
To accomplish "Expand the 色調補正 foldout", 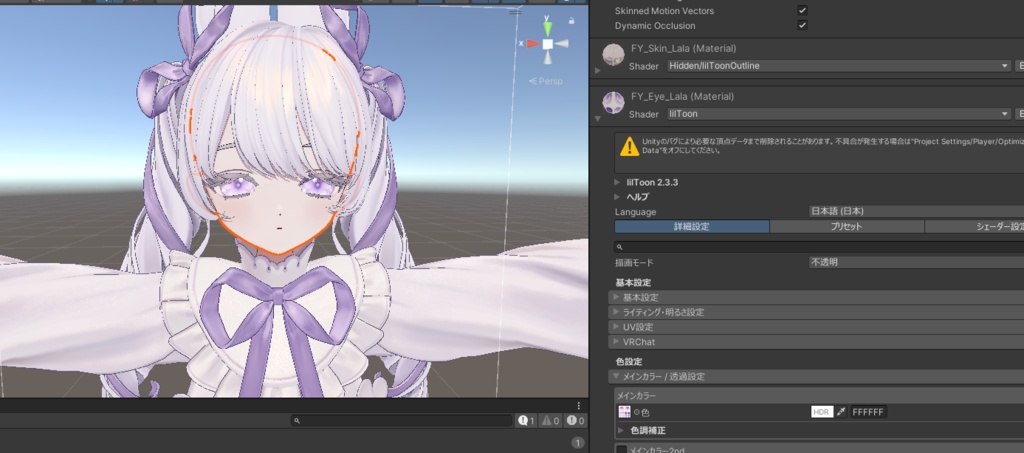I will pos(621,431).
